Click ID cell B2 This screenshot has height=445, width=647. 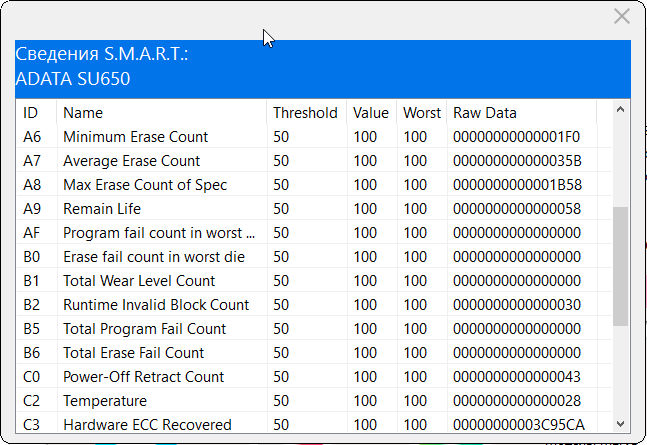click(x=31, y=305)
